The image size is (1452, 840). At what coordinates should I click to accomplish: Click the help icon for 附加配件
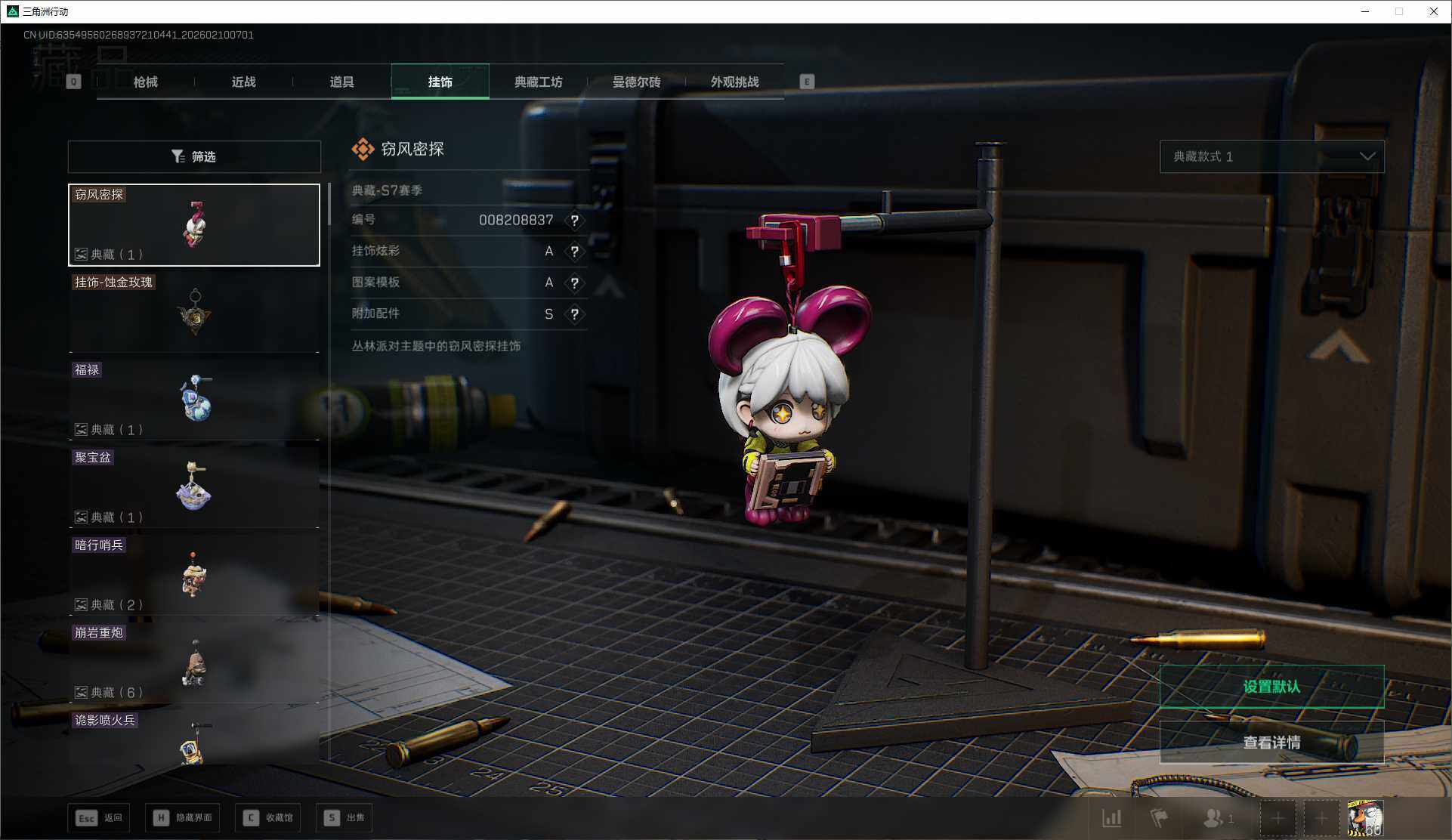pyautogui.click(x=574, y=314)
